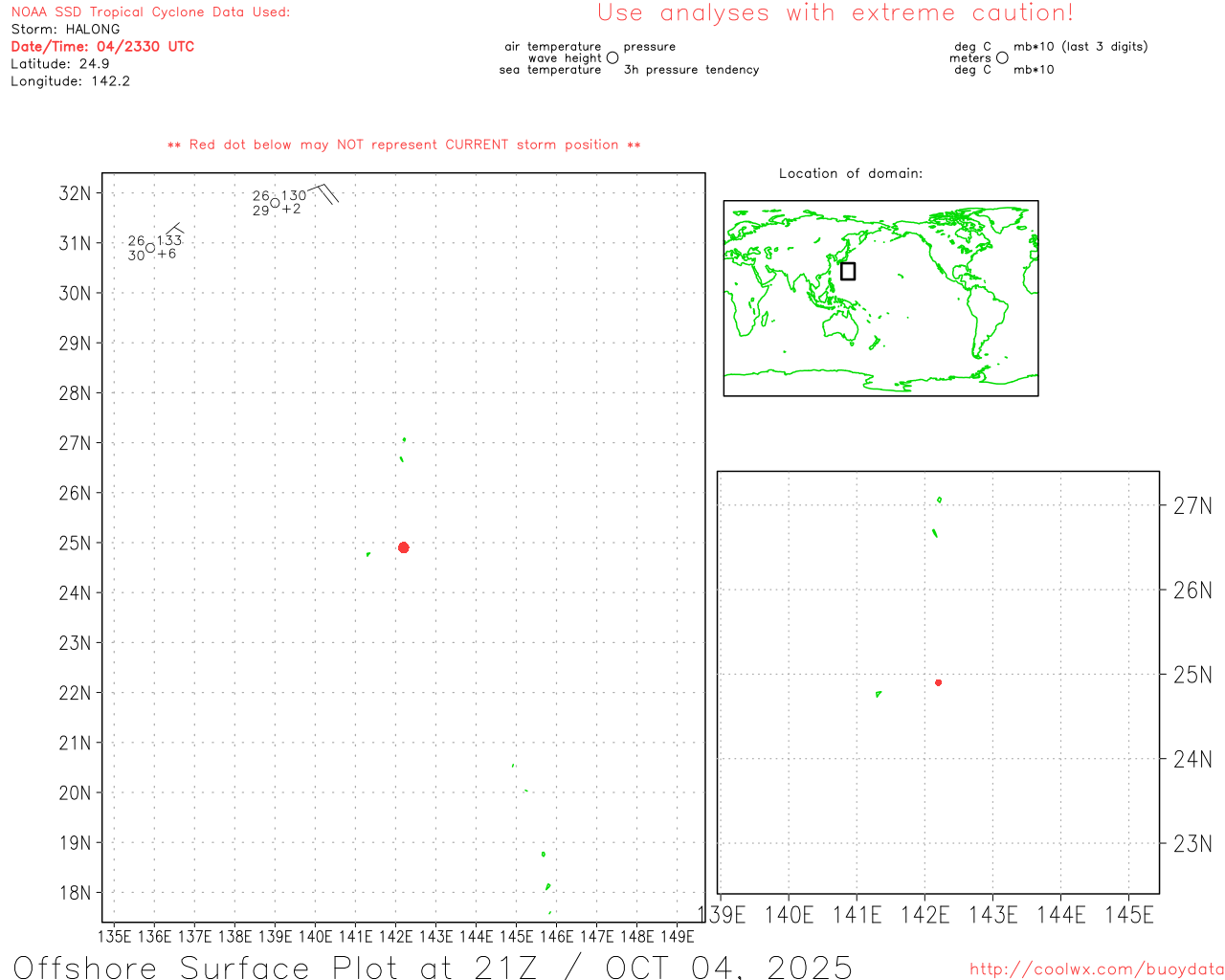Screen dimensions: 1225x980
Task: Click the red storm dot on zoomed inset map
Action: click(938, 682)
